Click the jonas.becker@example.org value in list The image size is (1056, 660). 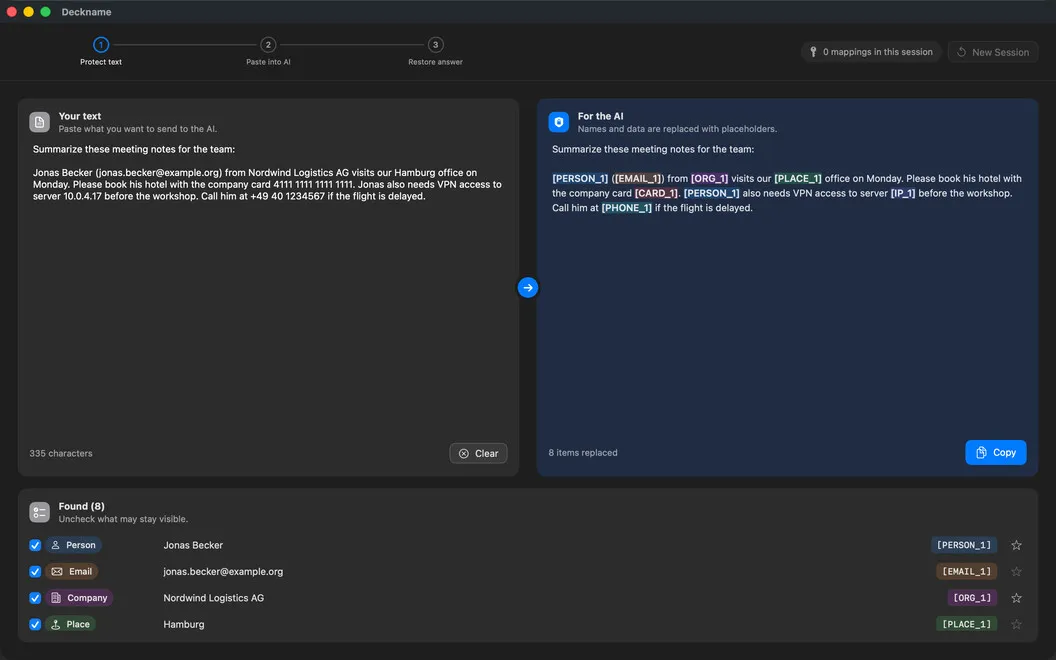[x=223, y=571]
